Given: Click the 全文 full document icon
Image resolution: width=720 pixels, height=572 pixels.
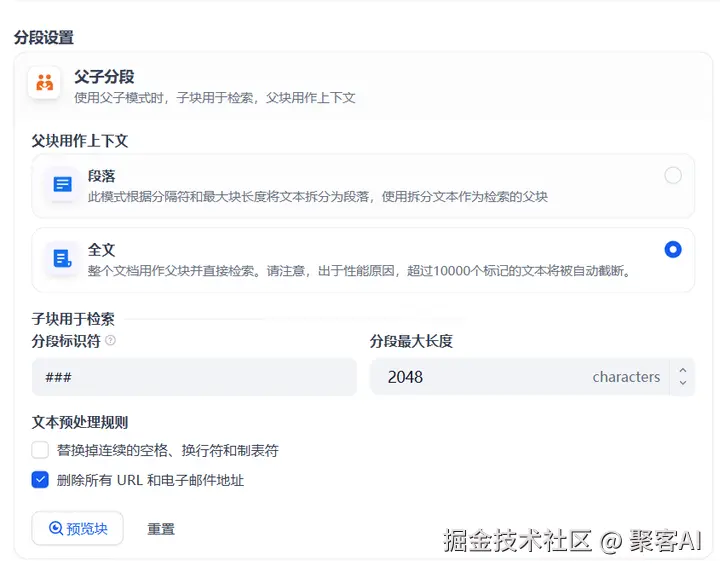Looking at the screenshot, I should coord(62,258).
